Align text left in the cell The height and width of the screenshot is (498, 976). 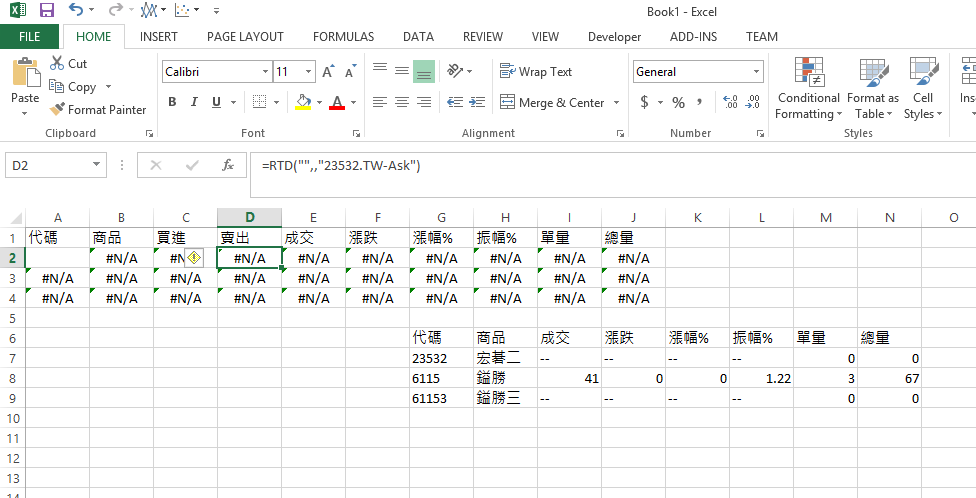click(x=380, y=102)
